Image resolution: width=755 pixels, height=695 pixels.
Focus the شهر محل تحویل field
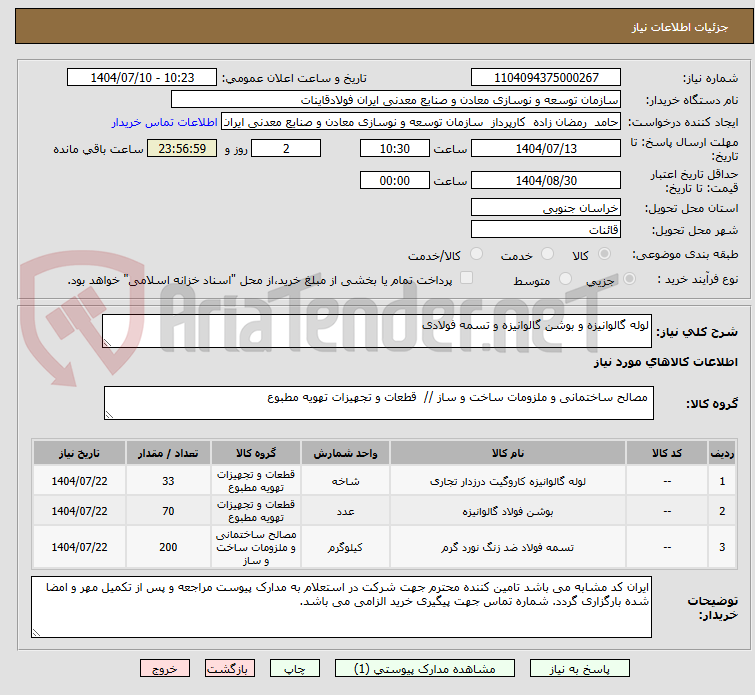tap(546, 229)
